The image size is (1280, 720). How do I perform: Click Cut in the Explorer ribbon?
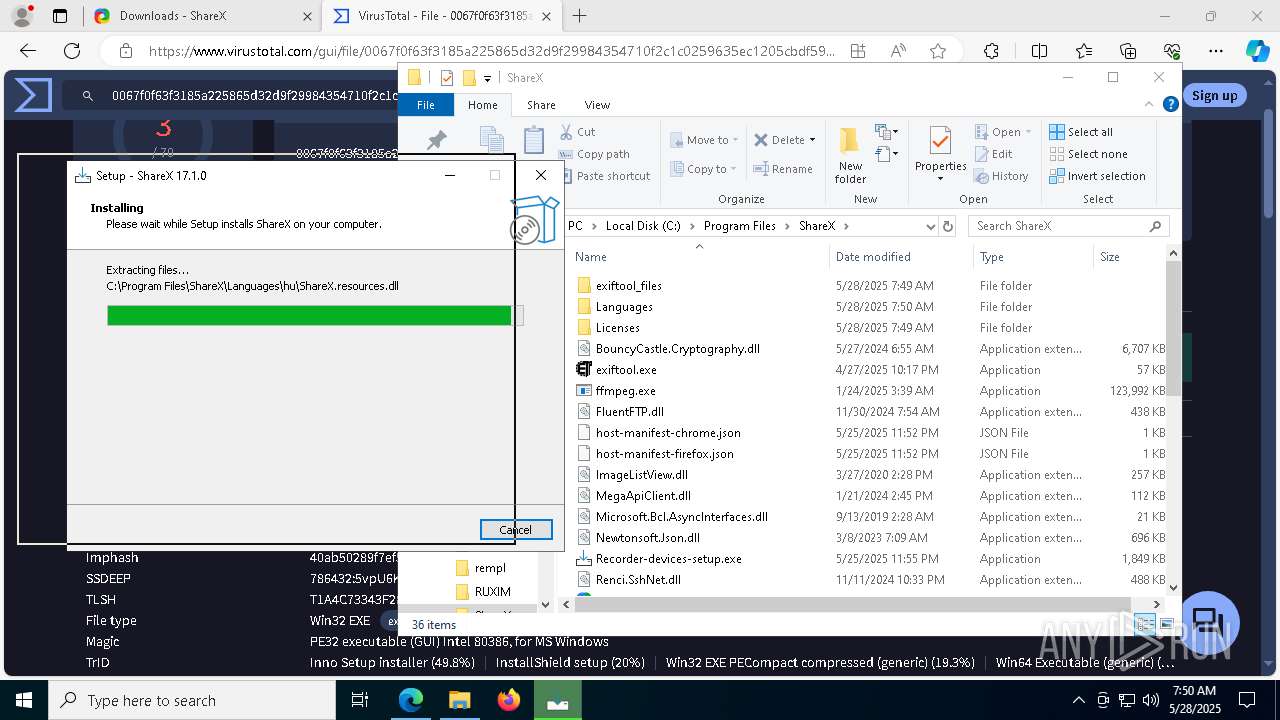tap(578, 131)
